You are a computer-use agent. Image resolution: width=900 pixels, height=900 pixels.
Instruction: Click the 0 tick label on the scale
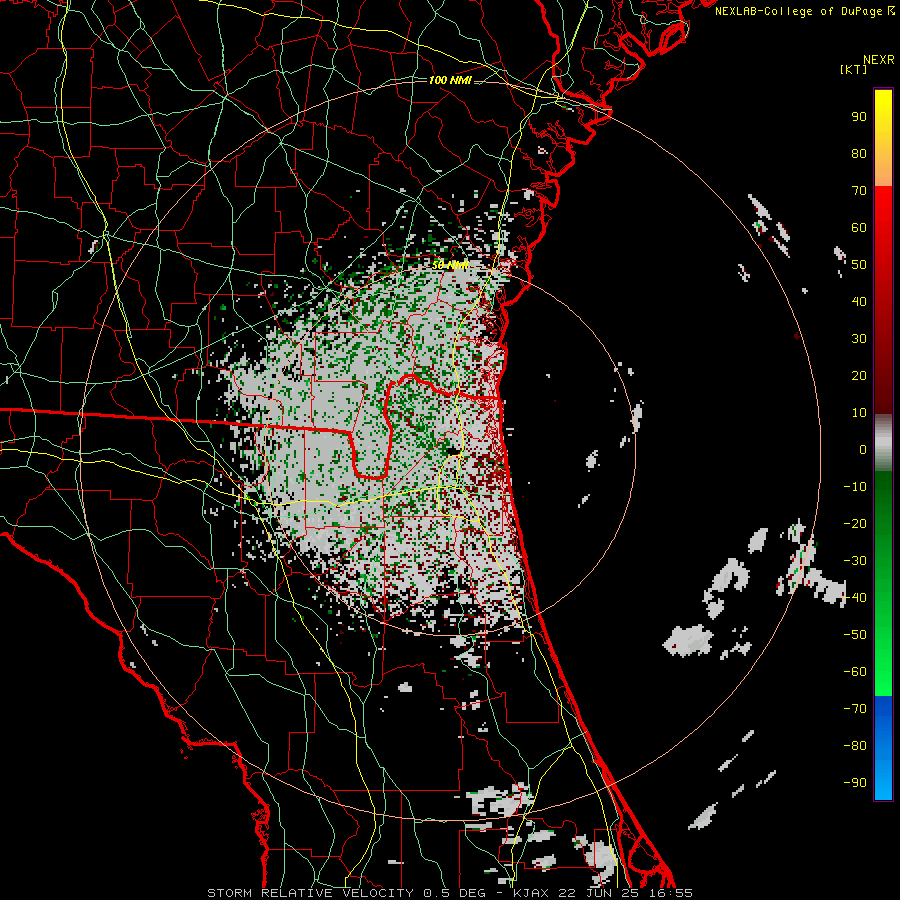pos(863,449)
